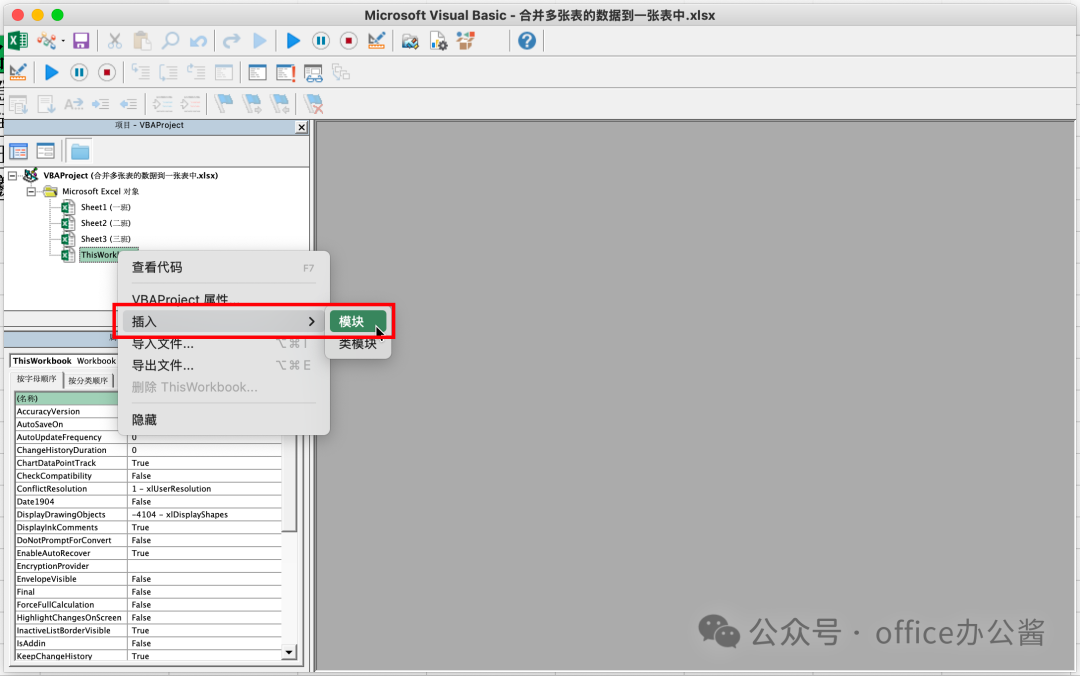Choose 类模块 in the insert submenu
This screenshot has width=1080, height=676.
point(357,343)
